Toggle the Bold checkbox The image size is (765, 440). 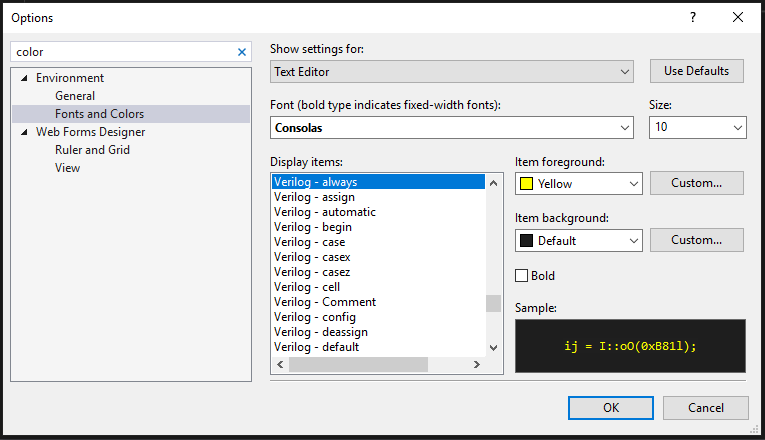522,276
